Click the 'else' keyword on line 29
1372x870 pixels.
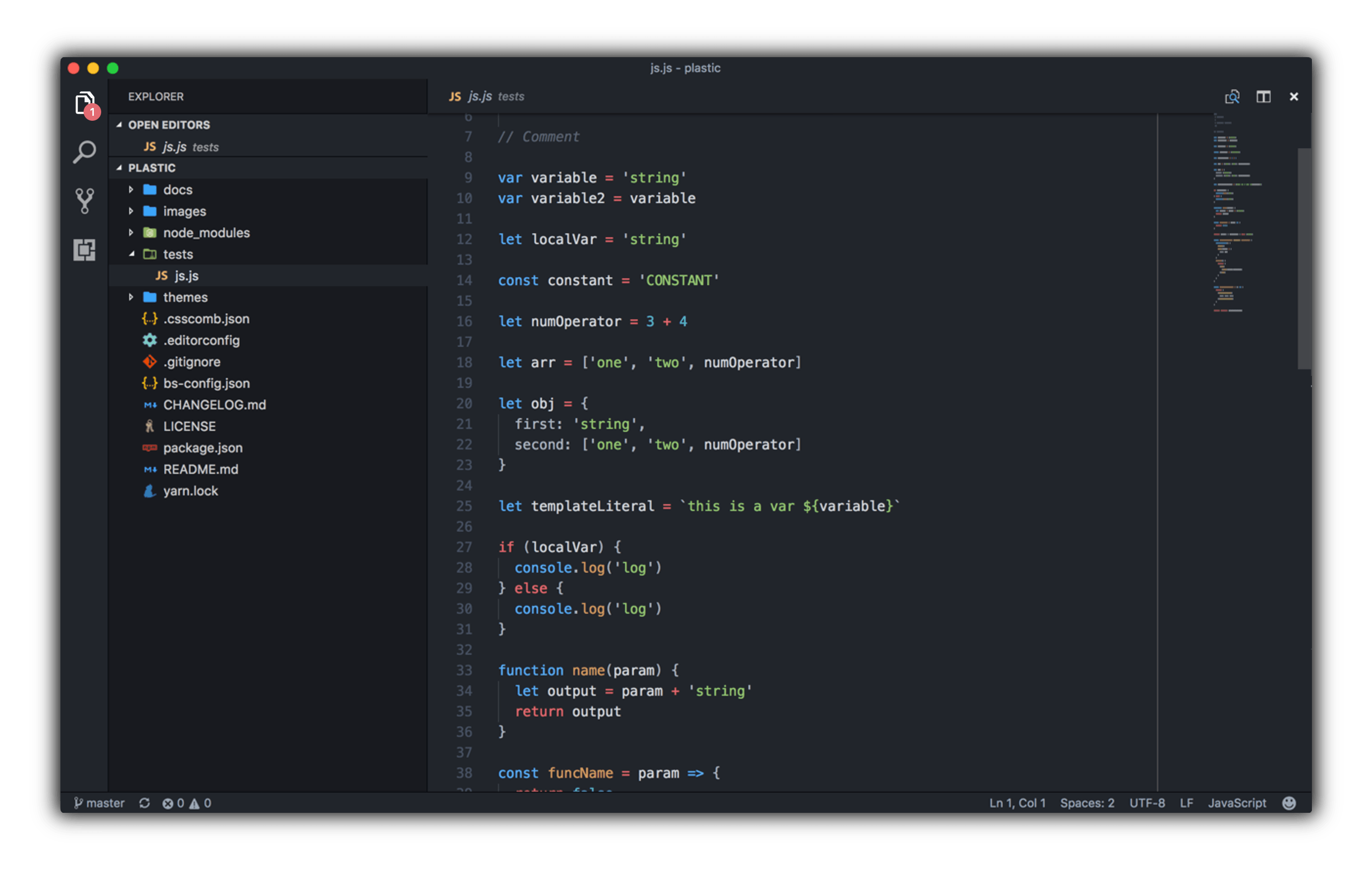pyautogui.click(x=530, y=588)
